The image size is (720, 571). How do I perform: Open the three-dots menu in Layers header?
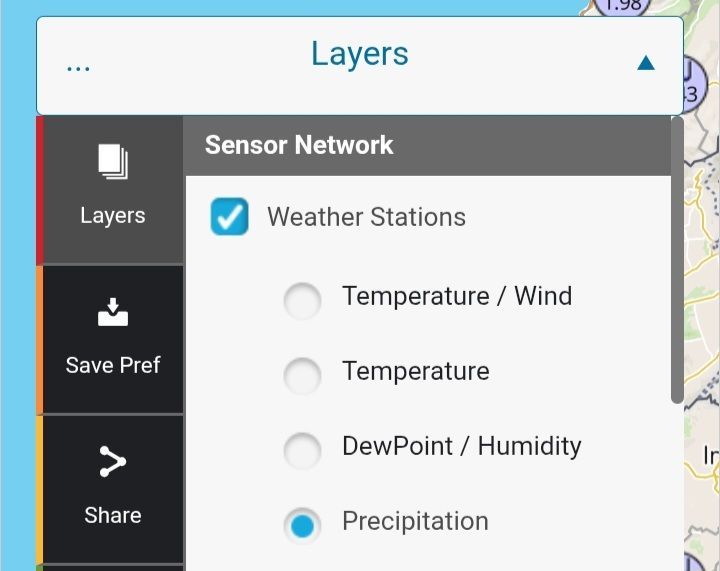coord(78,66)
